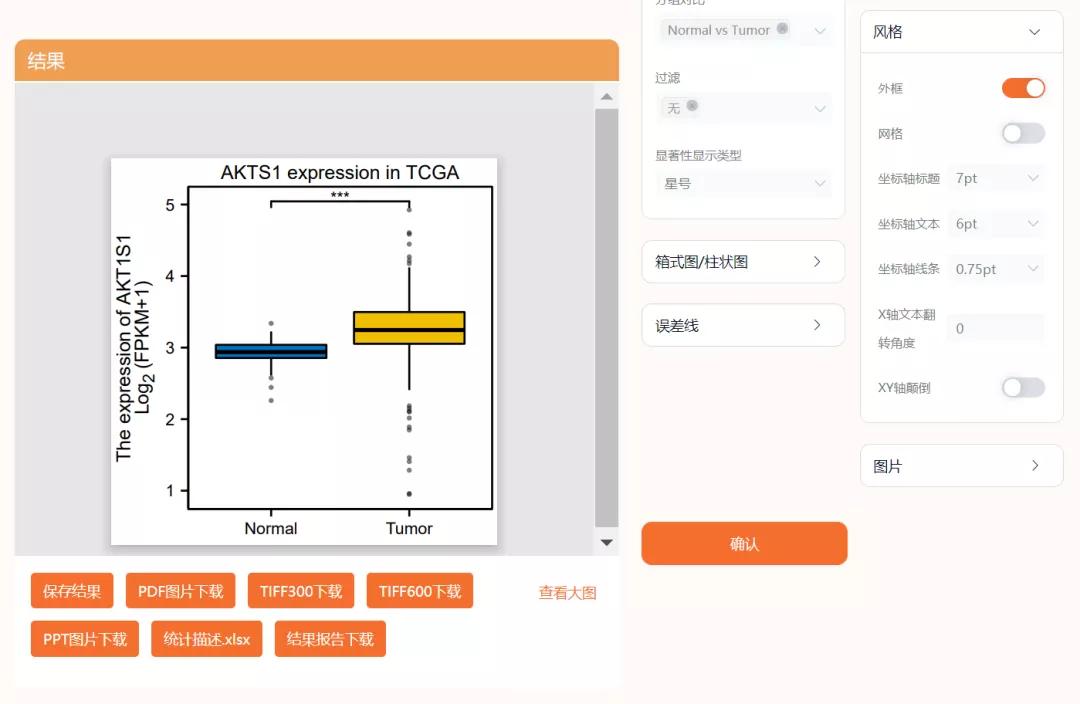This screenshot has width=1080, height=704.
Task: Disable the 外框 outer frame toggle
Action: coord(1022,88)
